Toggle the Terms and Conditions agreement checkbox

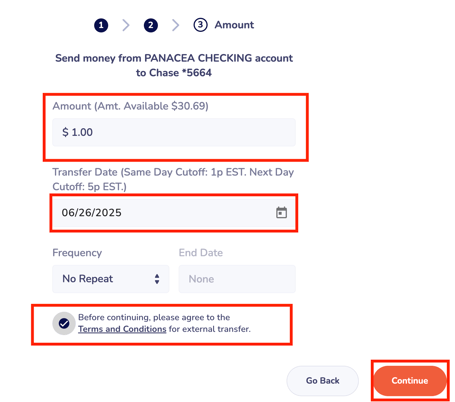(64, 323)
